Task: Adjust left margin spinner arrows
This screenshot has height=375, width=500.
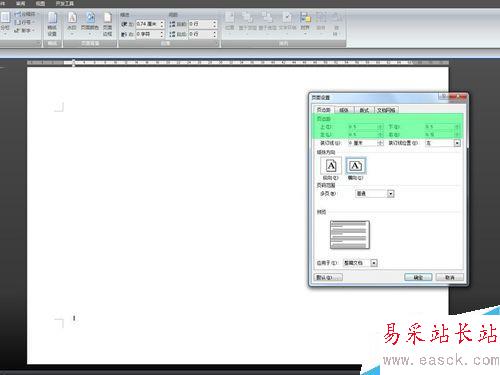Action: click(380, 135)
